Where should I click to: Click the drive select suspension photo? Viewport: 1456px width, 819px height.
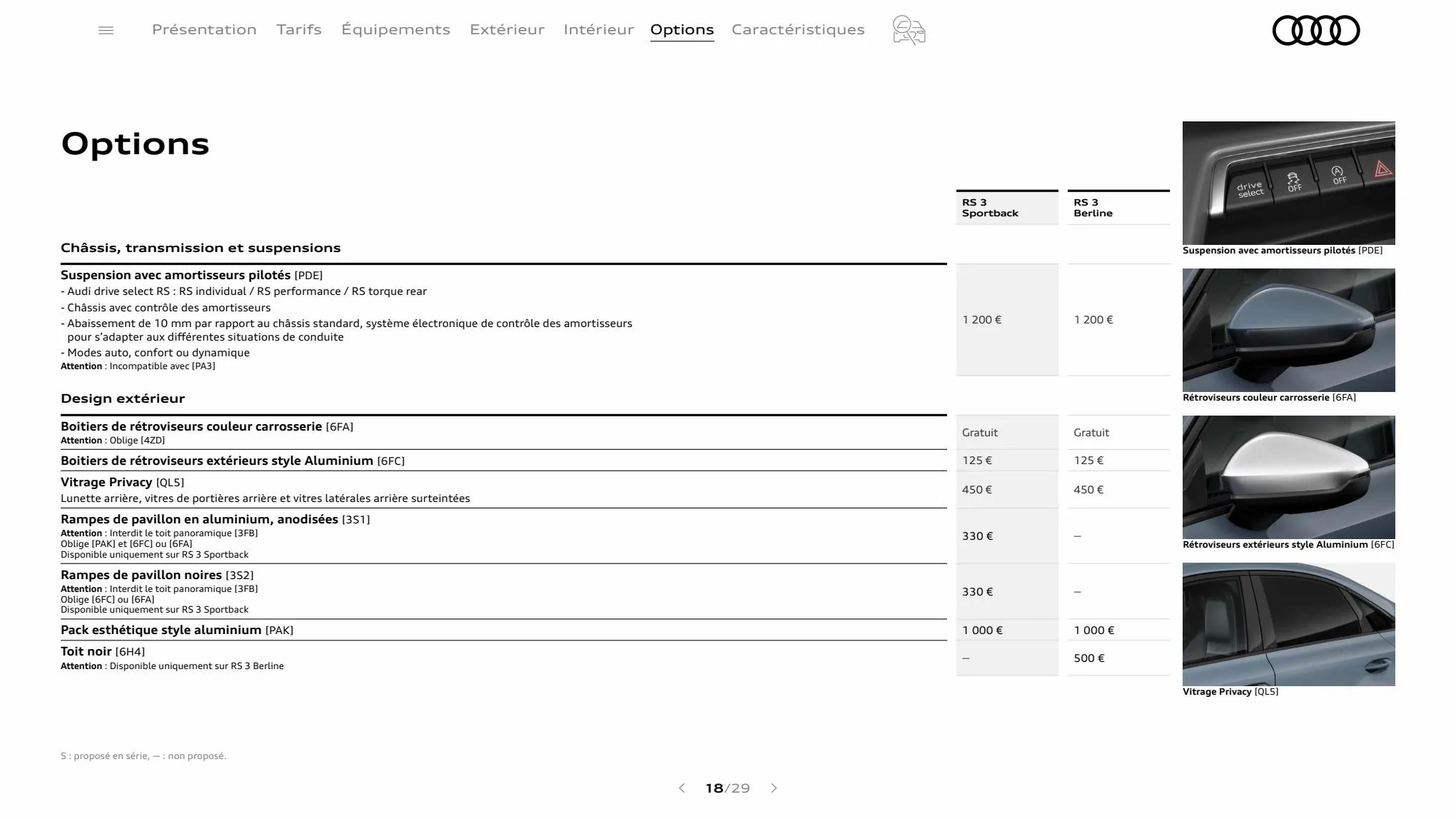(x=1288, y=183)
